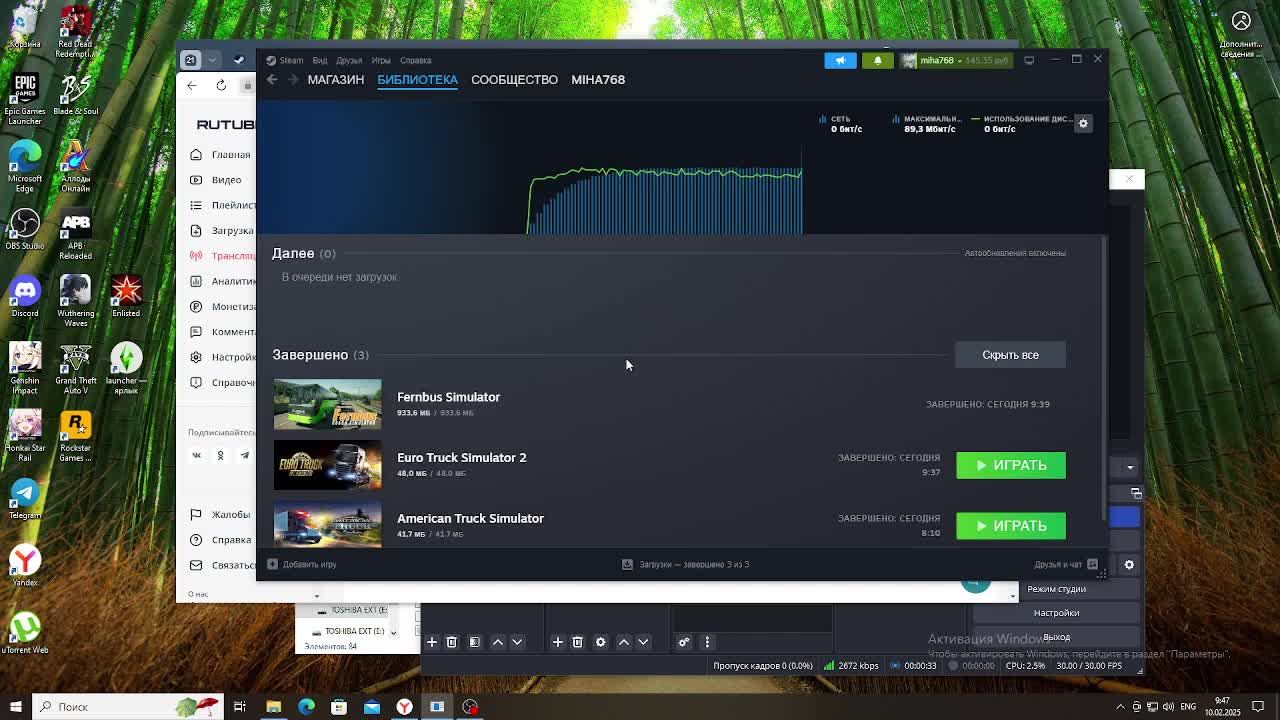Move the OBS source down
Screen dimensions: 1280x720
tap(643, 642)
